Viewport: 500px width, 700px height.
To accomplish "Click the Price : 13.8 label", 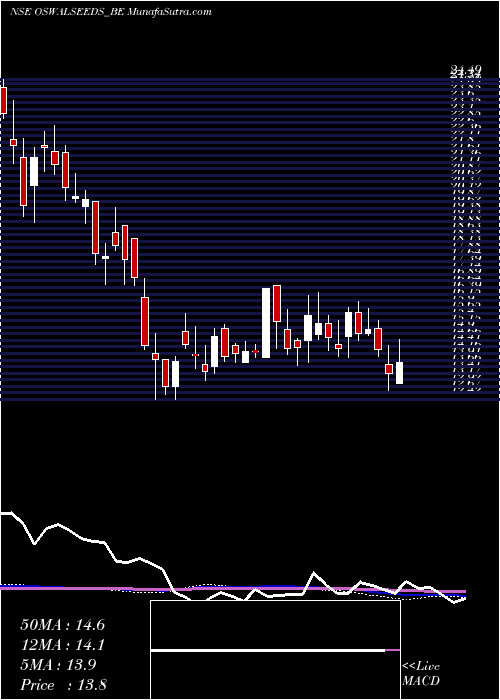I will pos(62,685).
